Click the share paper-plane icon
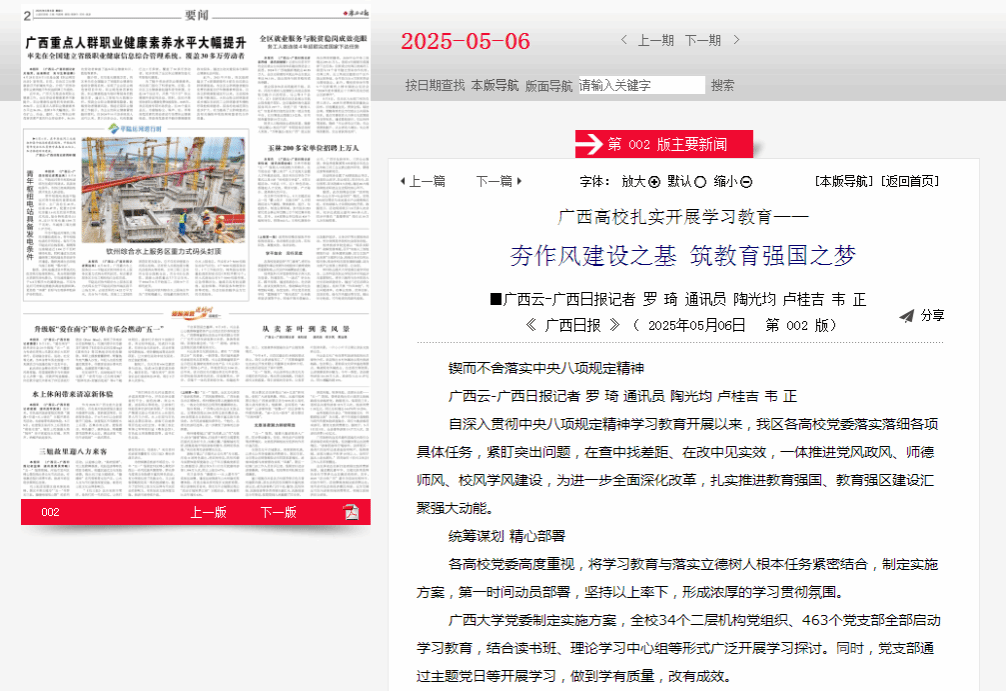Viewport: 1006px width, 691px height. (906, 316)
